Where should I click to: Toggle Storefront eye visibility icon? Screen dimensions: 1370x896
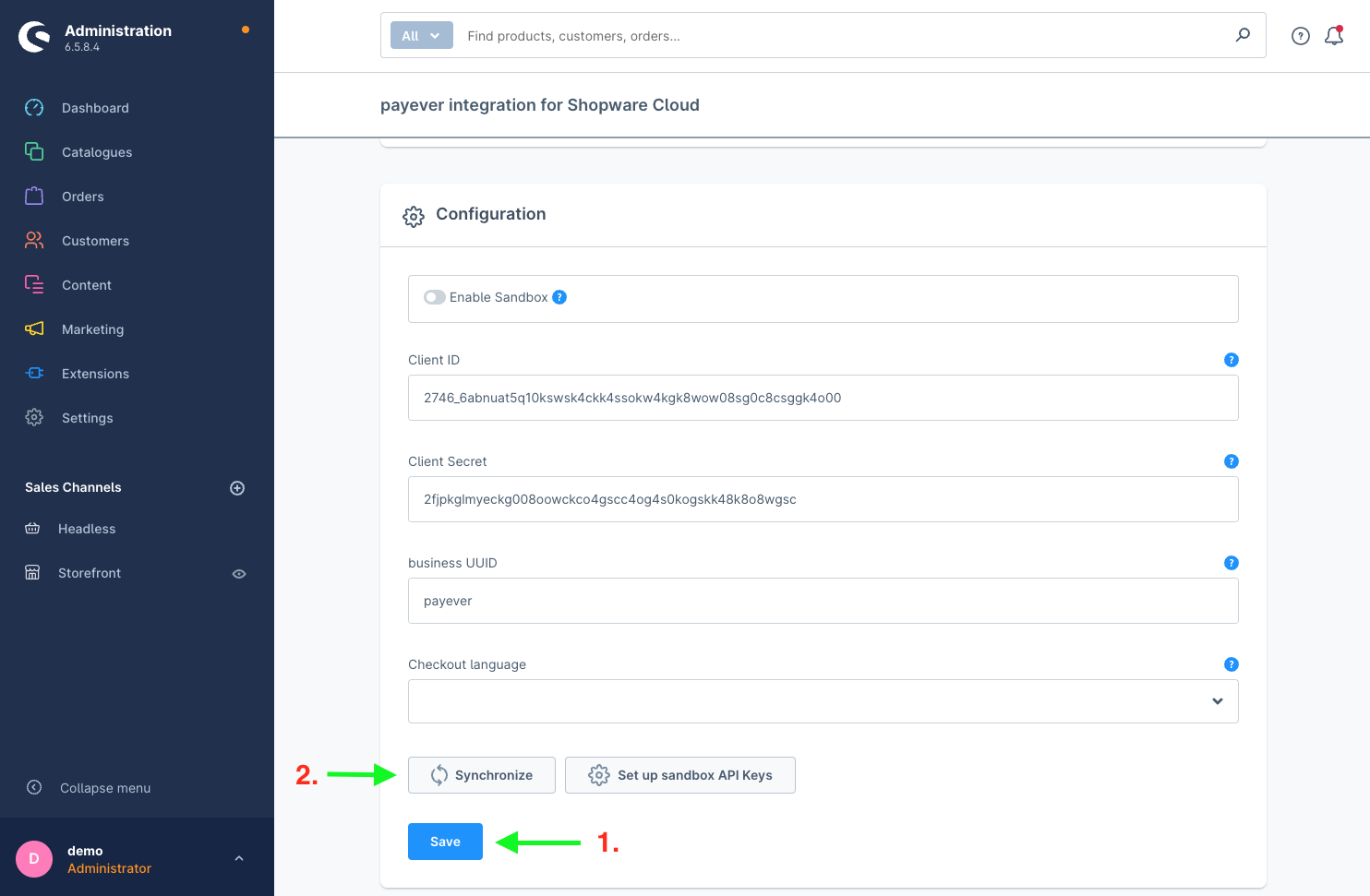[x=239, y=574]
